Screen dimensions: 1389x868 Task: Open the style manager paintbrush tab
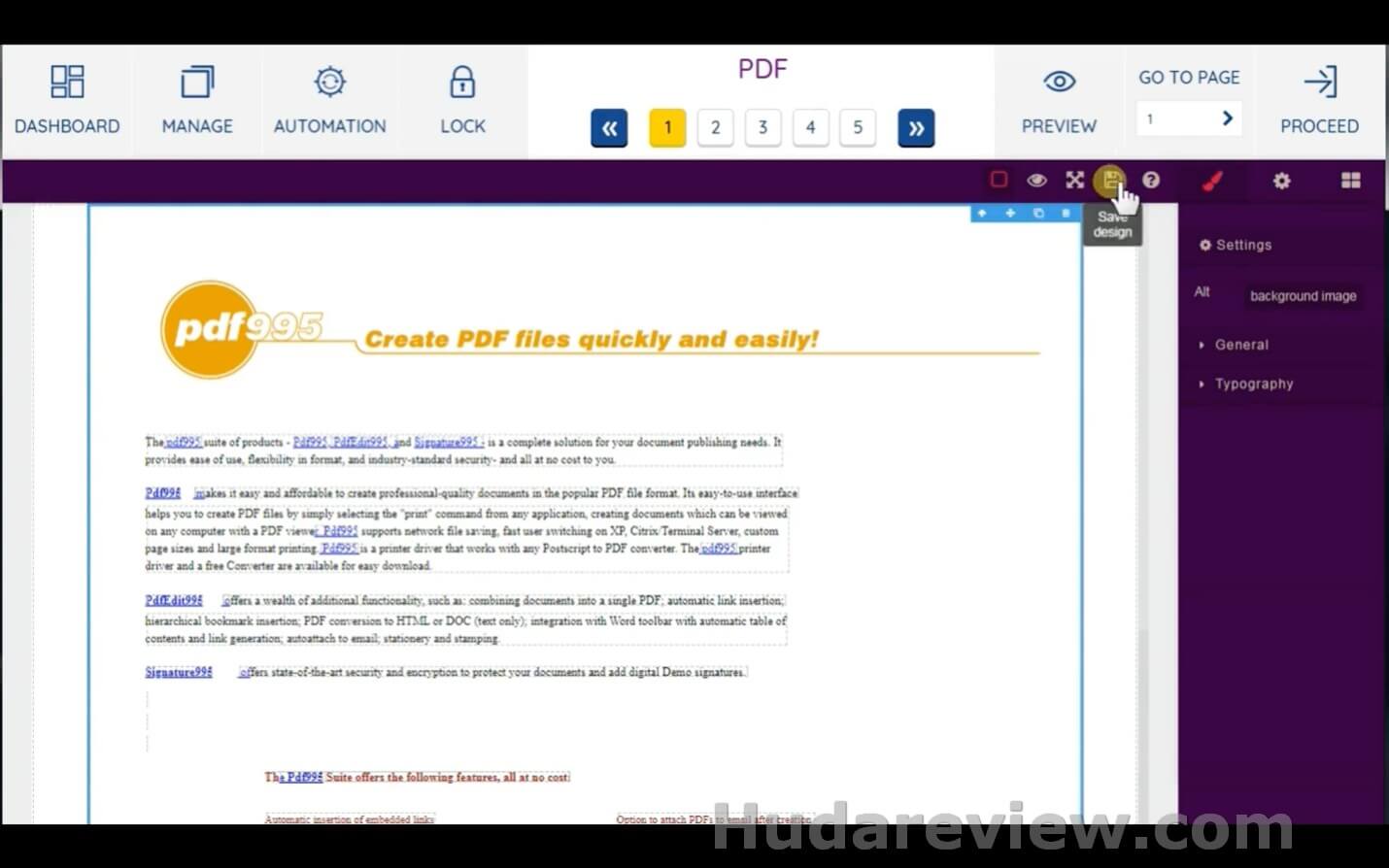(x=1212, y=181)
